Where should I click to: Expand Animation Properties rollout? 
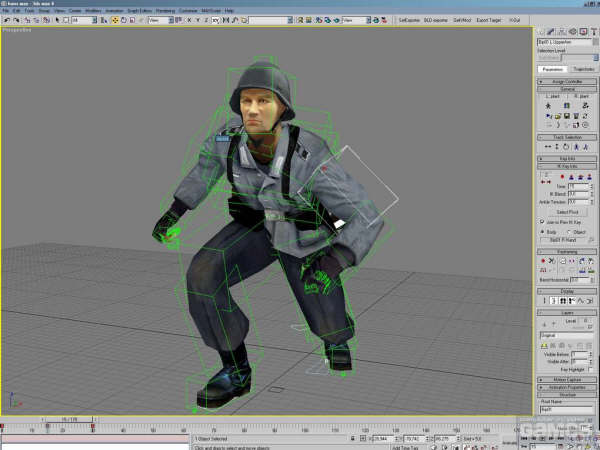[x=567, y=387]
